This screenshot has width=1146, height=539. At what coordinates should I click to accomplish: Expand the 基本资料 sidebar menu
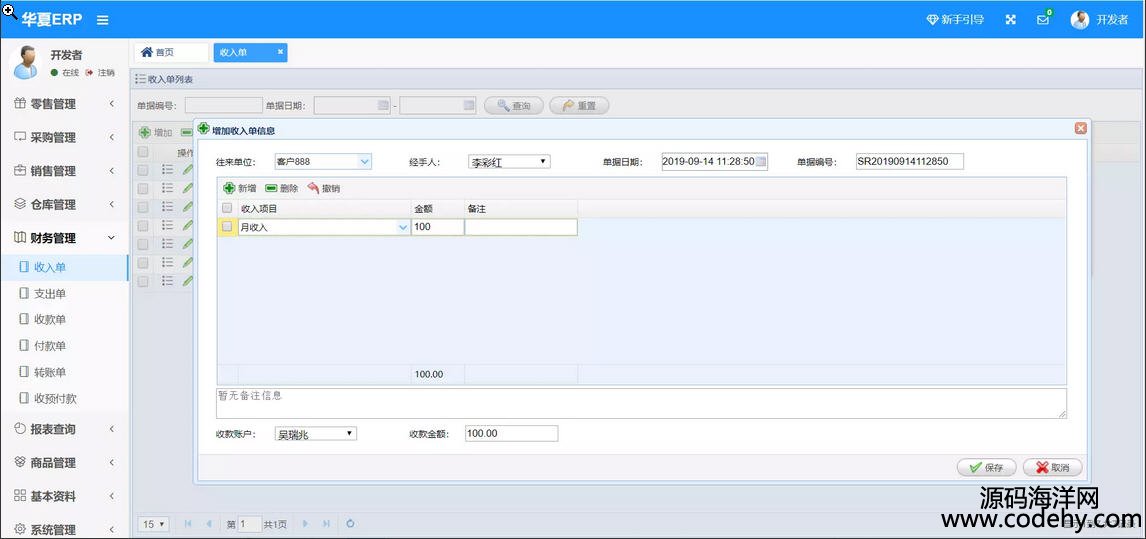65,497
